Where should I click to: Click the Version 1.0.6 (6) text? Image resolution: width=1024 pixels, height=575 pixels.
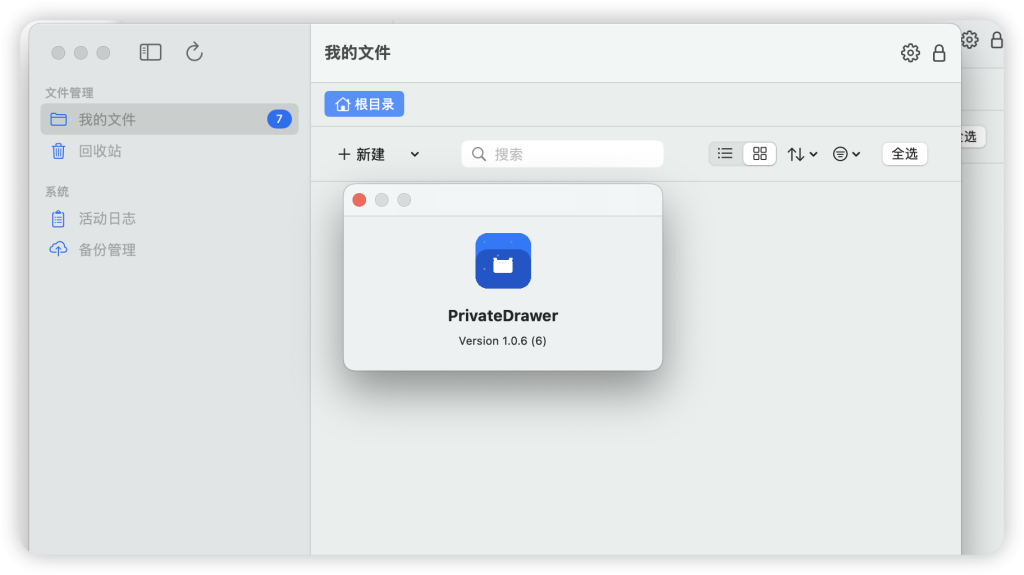[x=502, y=340]
